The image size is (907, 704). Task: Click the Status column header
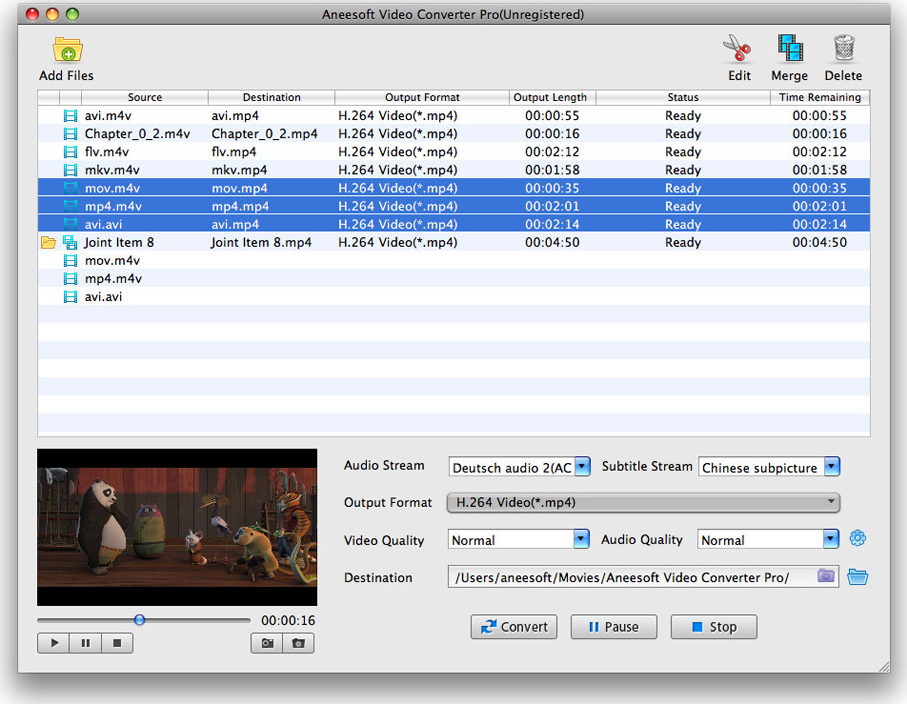tap(683, 97)
